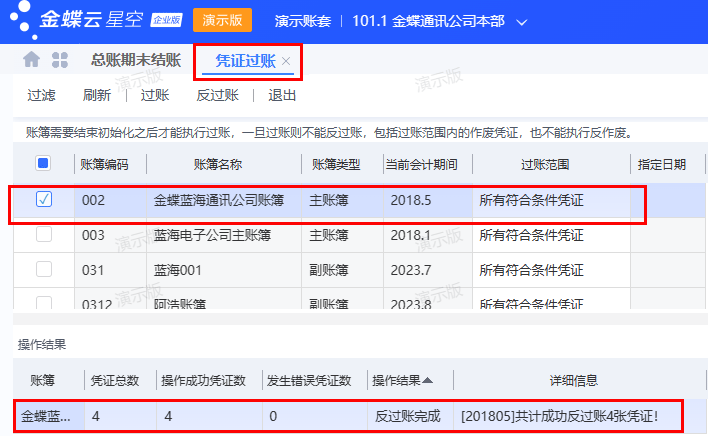Click ledger code 003
The image size is (708, 436).
93,235
